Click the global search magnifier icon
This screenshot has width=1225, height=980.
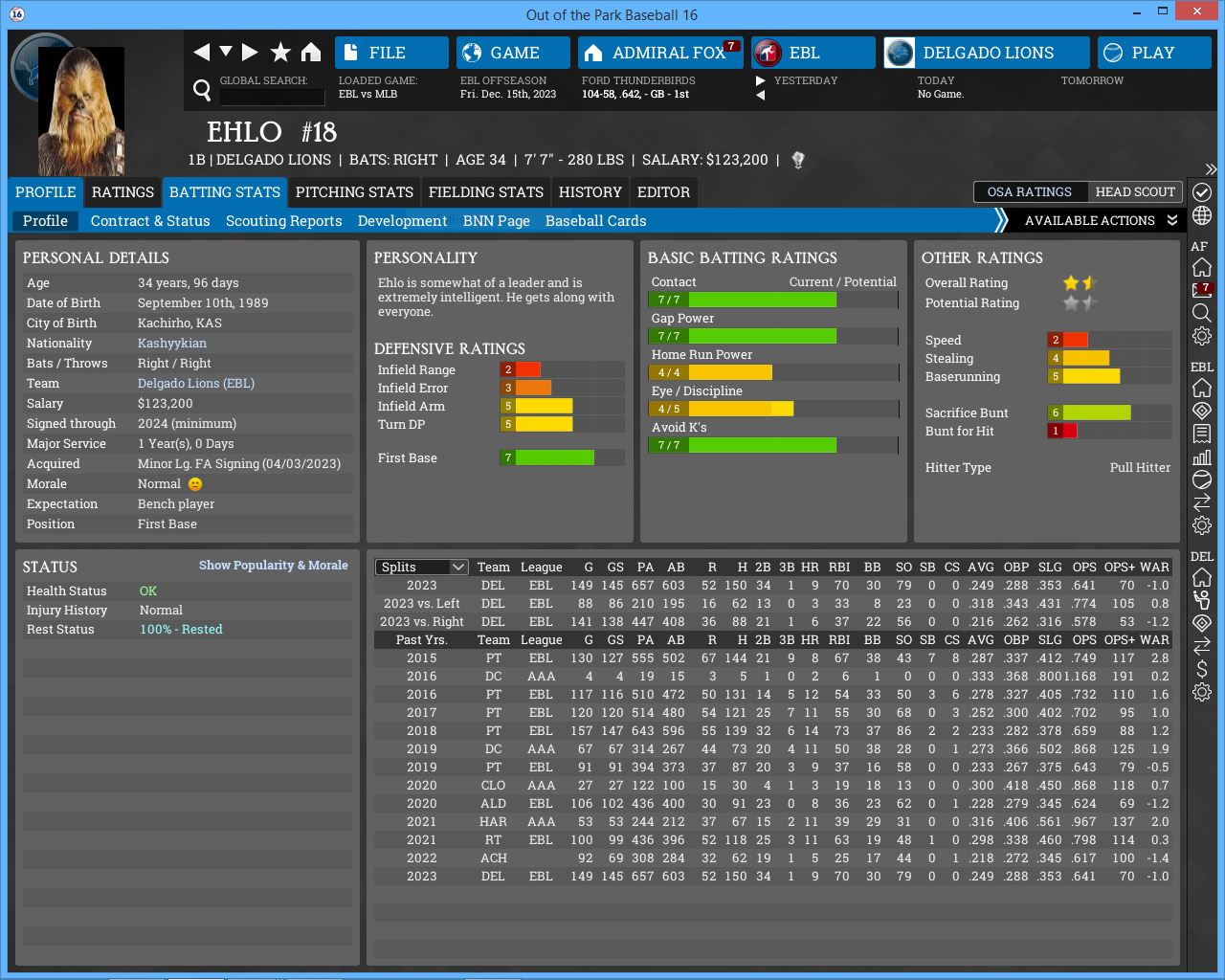(x=202, y=90)
